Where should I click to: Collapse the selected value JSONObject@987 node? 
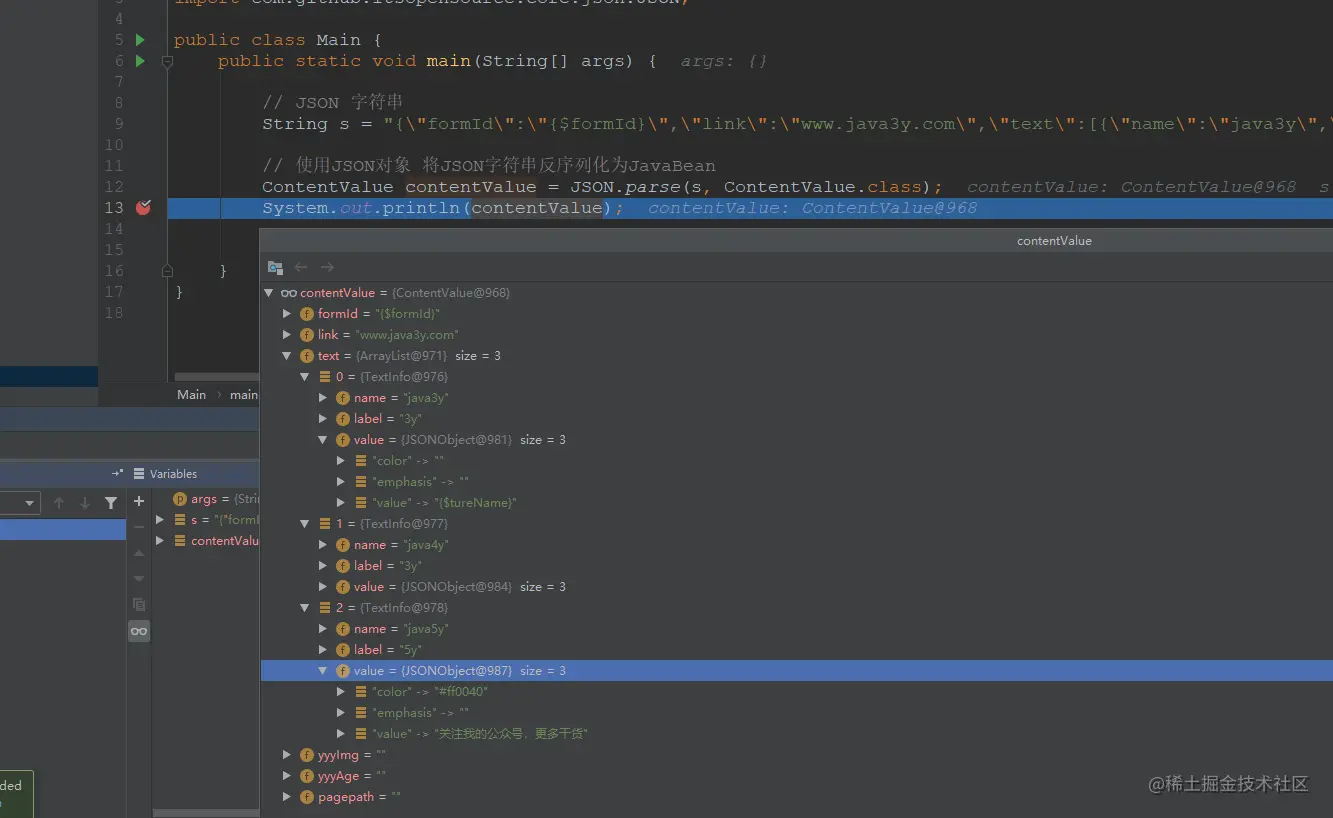point(323,671)
